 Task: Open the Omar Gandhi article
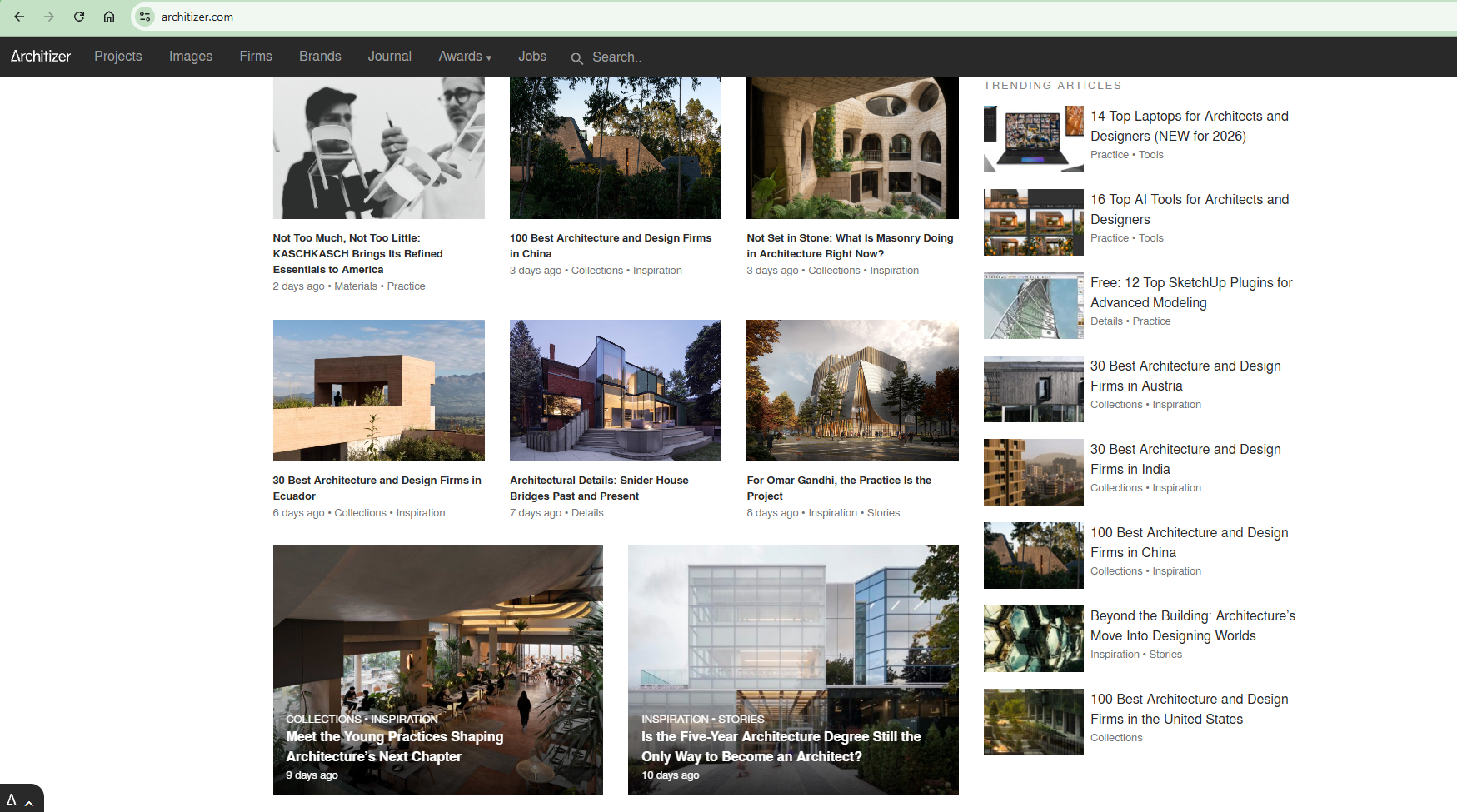tap(839, 488)
